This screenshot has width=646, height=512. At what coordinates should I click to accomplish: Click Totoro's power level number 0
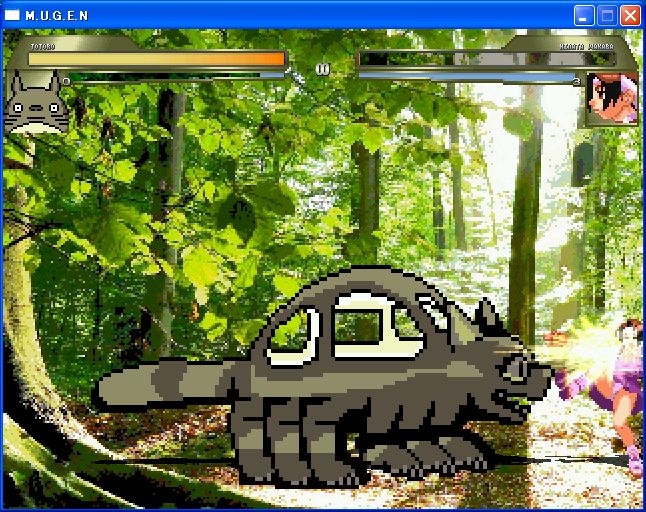(x=66, y=82)
